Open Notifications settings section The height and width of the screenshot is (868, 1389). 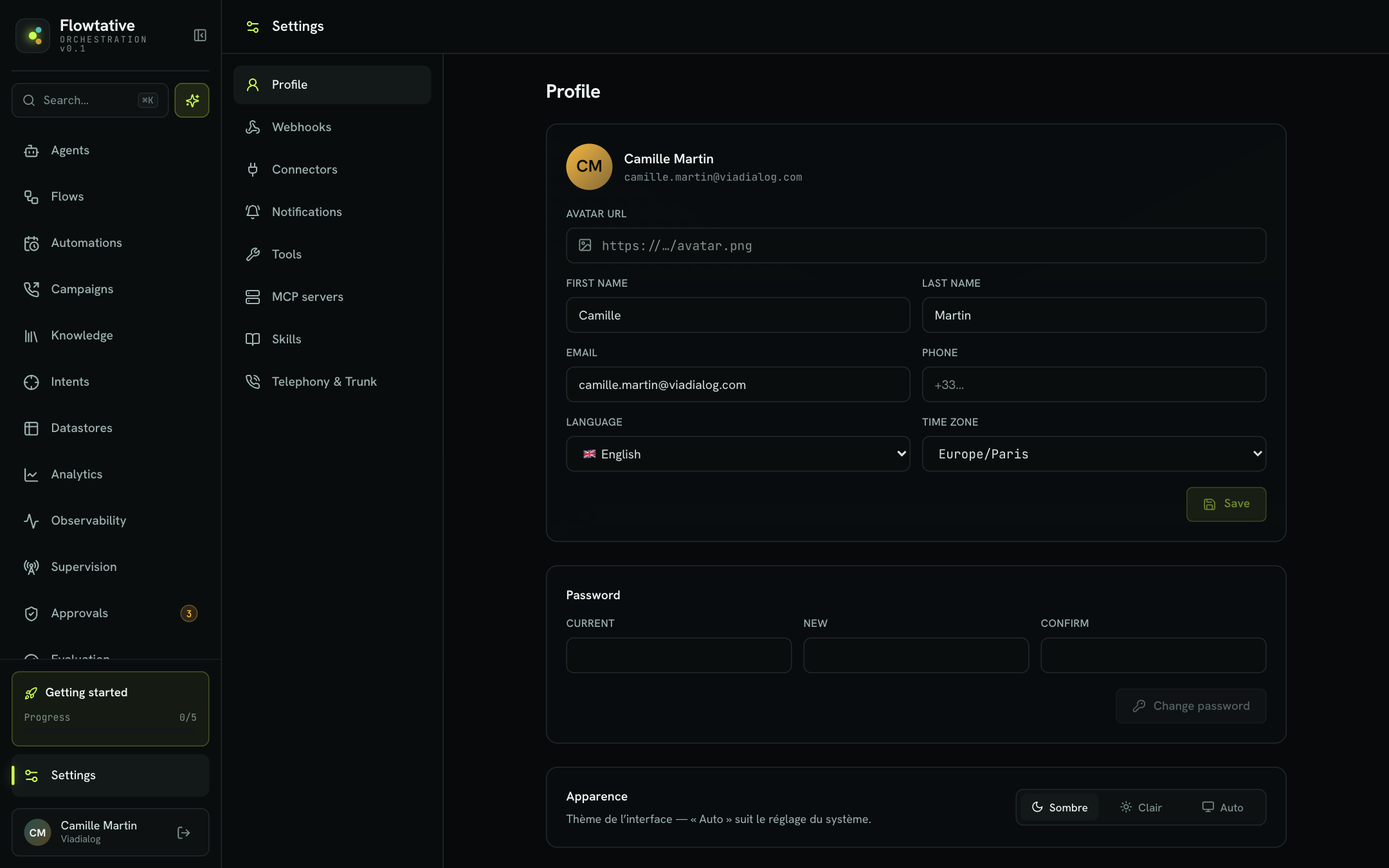pos(332,212)
